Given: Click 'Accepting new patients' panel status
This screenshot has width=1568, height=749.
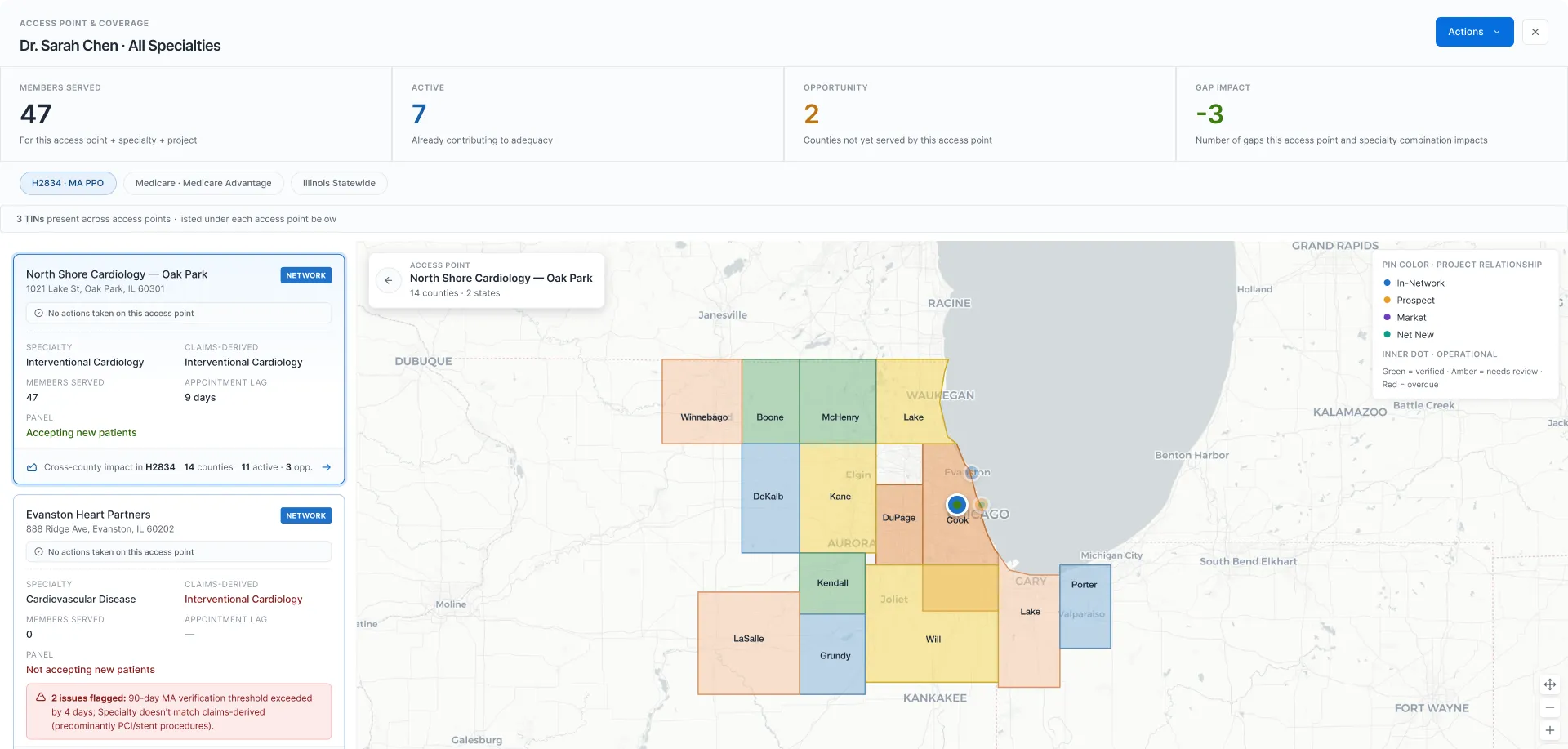Looking at the screenshot, I should pyautogui.click(x=82, y=433).
